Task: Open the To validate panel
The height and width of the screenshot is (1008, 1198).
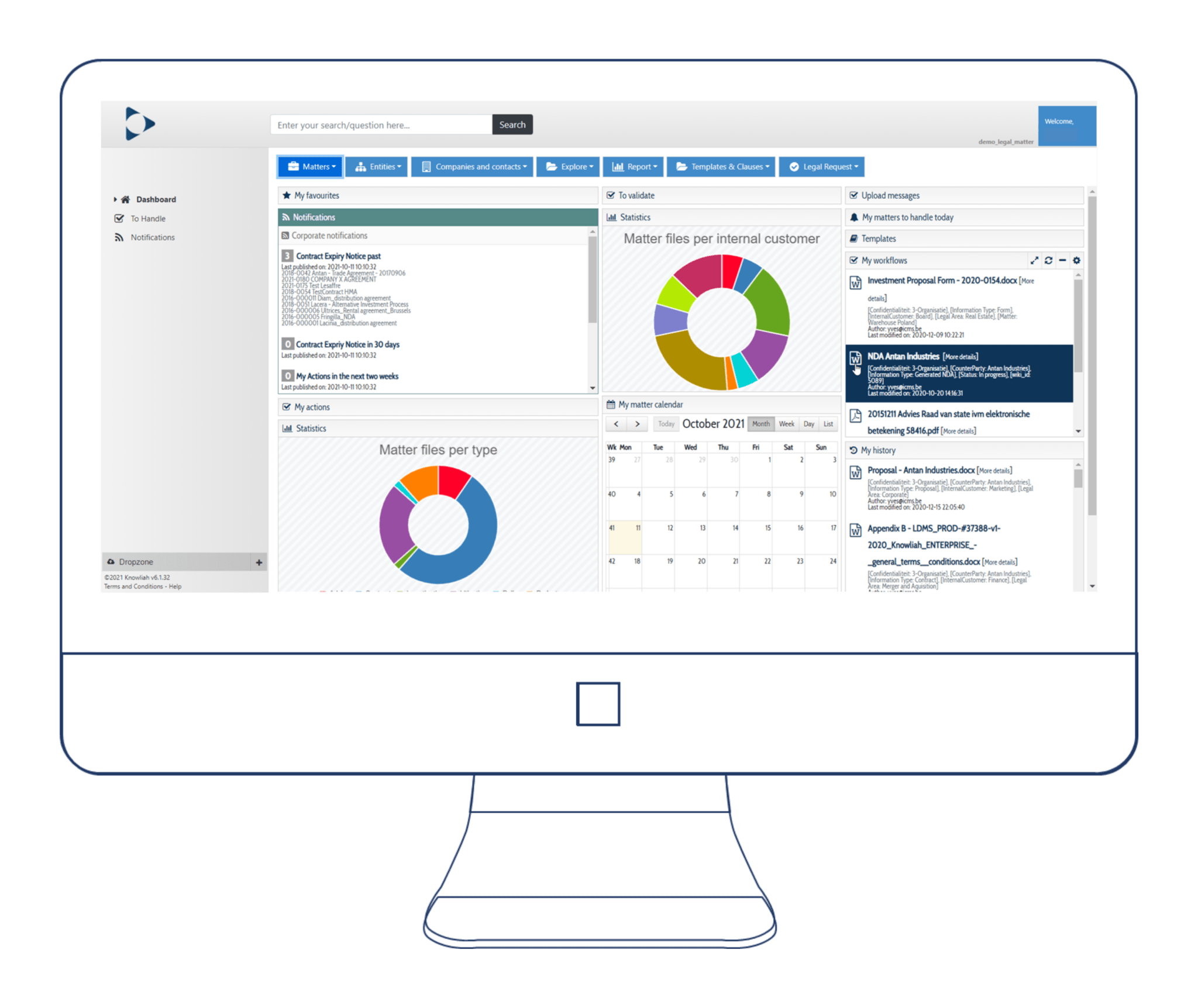Action: pos(721,195)
